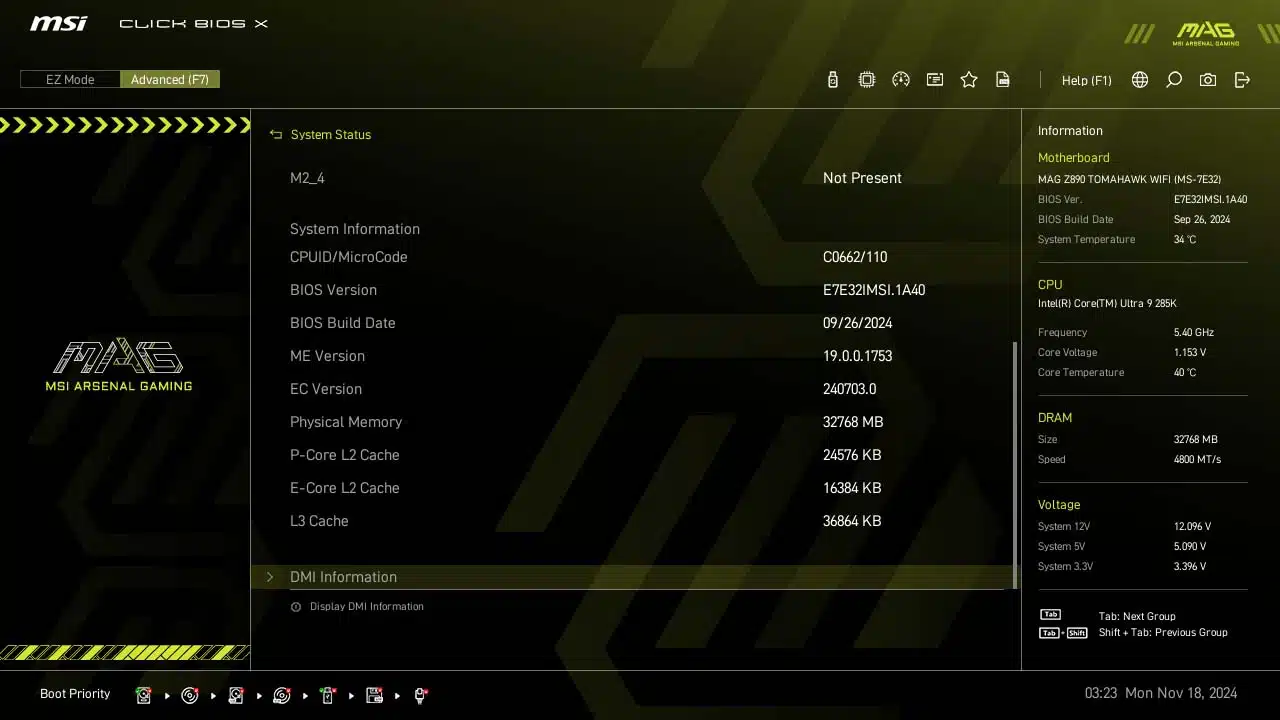Viewport: 1280px width, 720px height.
Task: Click value 36864 KB
Action: tap(852, 521)
